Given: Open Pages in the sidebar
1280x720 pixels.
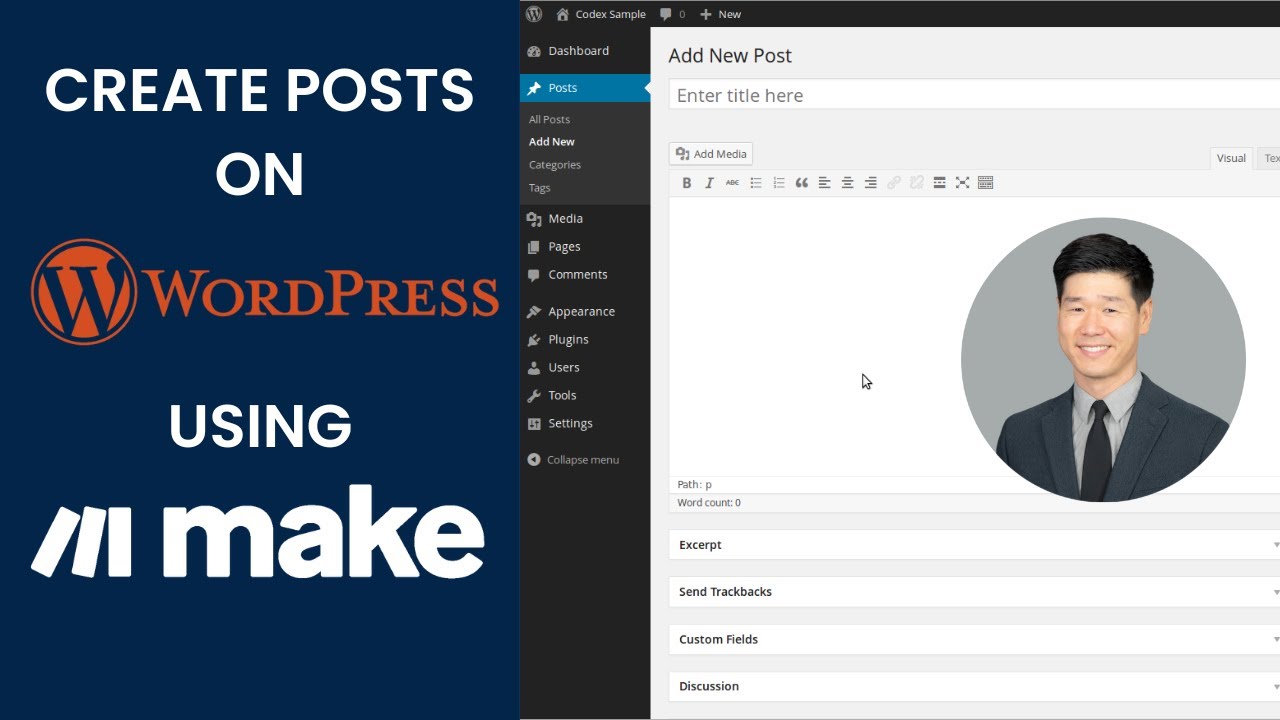Looking at the screenshot, I should [585, 246].
